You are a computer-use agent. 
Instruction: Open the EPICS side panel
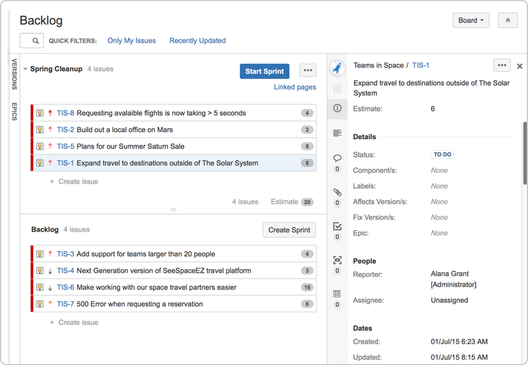[x=14, y=111]
